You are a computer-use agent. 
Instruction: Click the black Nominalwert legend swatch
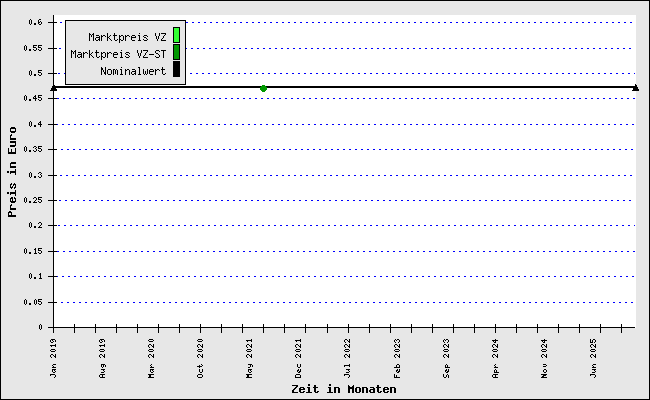176,70
